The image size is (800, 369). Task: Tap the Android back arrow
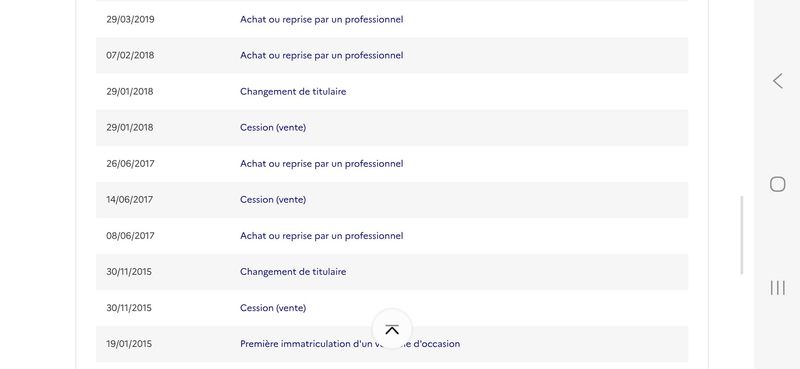point(778,81)
